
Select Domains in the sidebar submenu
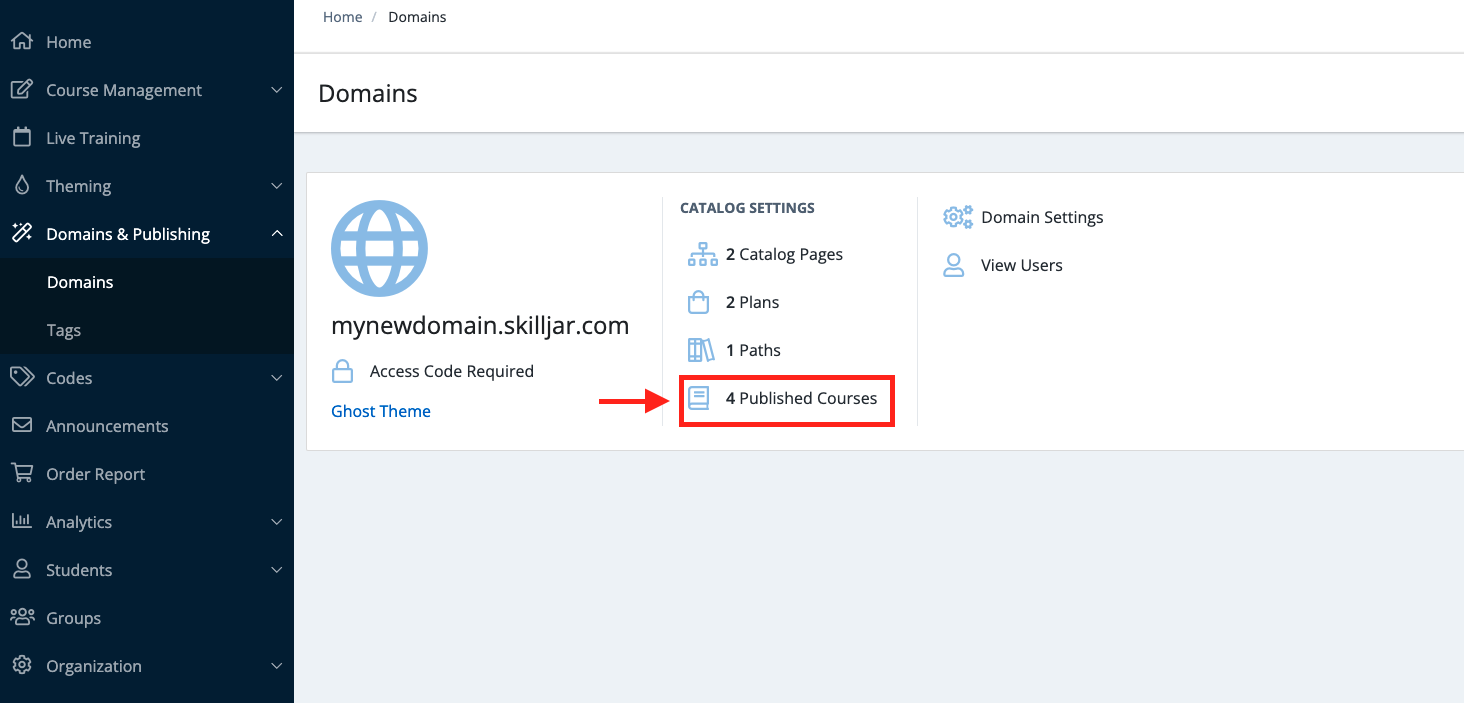[x=80, y=282]
